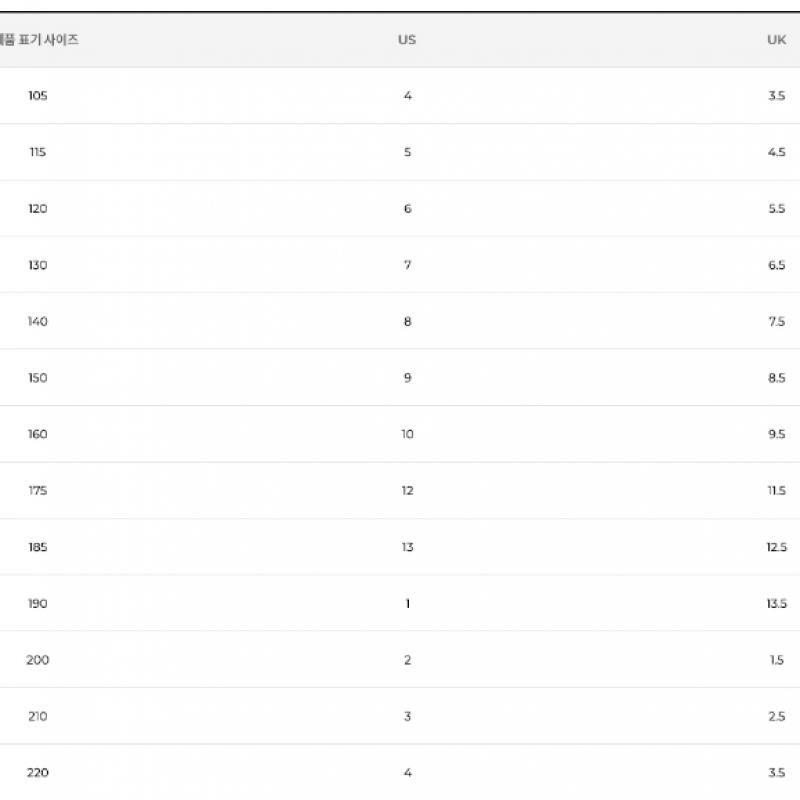Click the 제품 표기 사이즈 column header
Image resolution: width=800 pixels, height=800 pixels.
40,40
